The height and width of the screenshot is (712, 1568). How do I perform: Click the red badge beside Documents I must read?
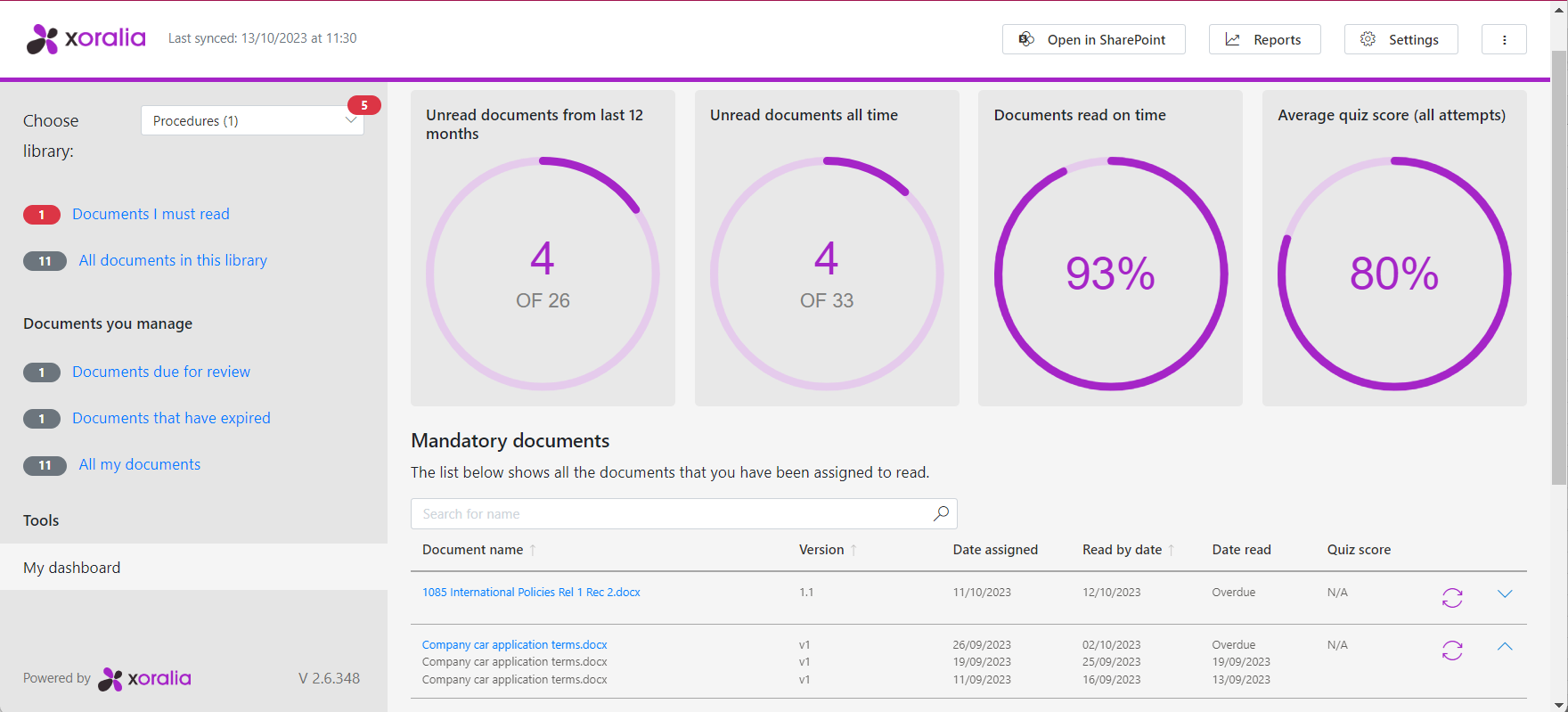pos(42,215)
